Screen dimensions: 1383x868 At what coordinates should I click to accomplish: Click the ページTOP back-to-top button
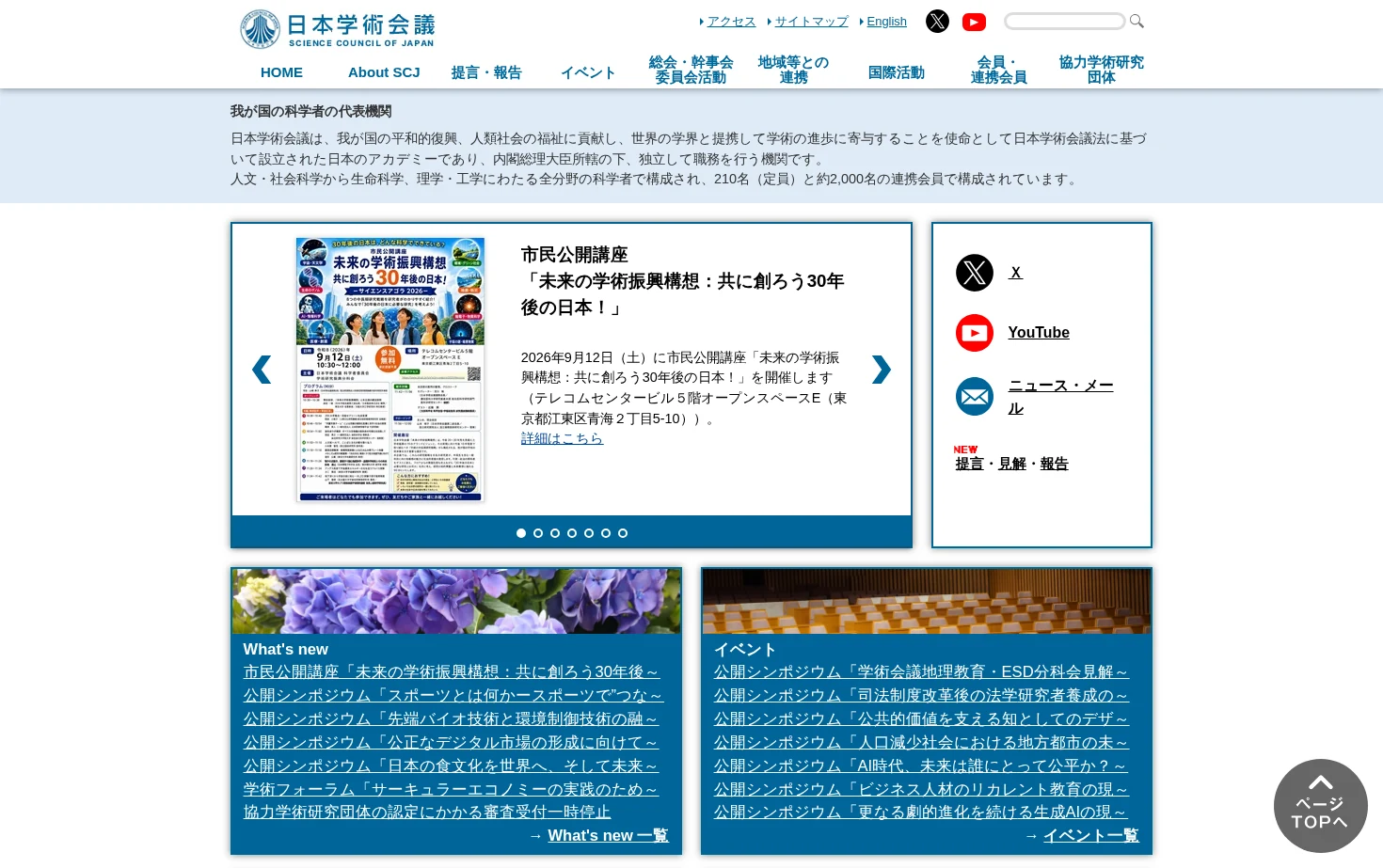coord(1320,806)
